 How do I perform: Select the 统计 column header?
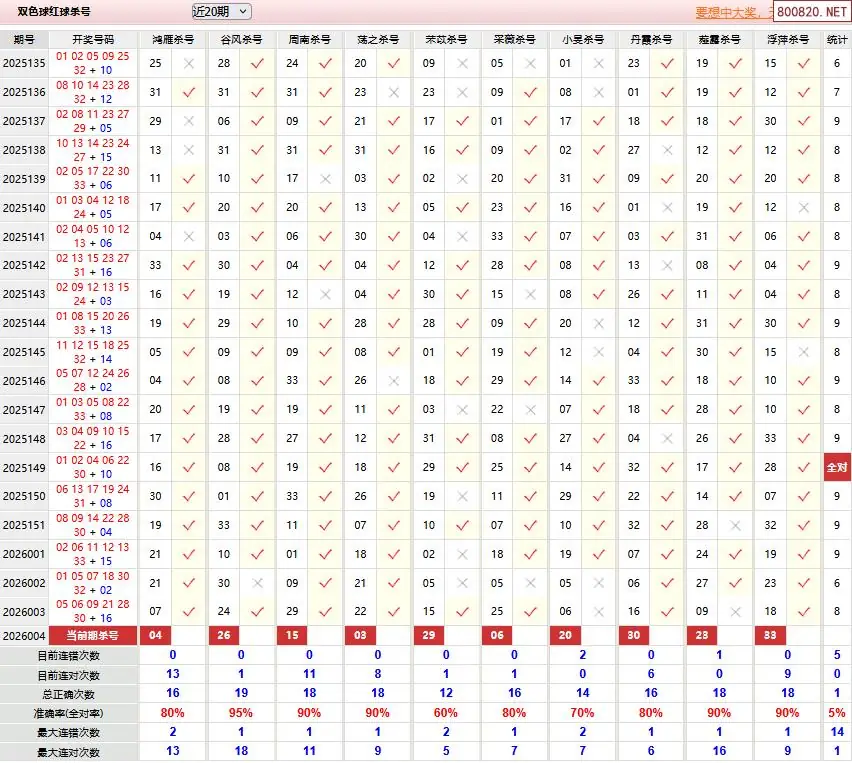coord(837,40)
